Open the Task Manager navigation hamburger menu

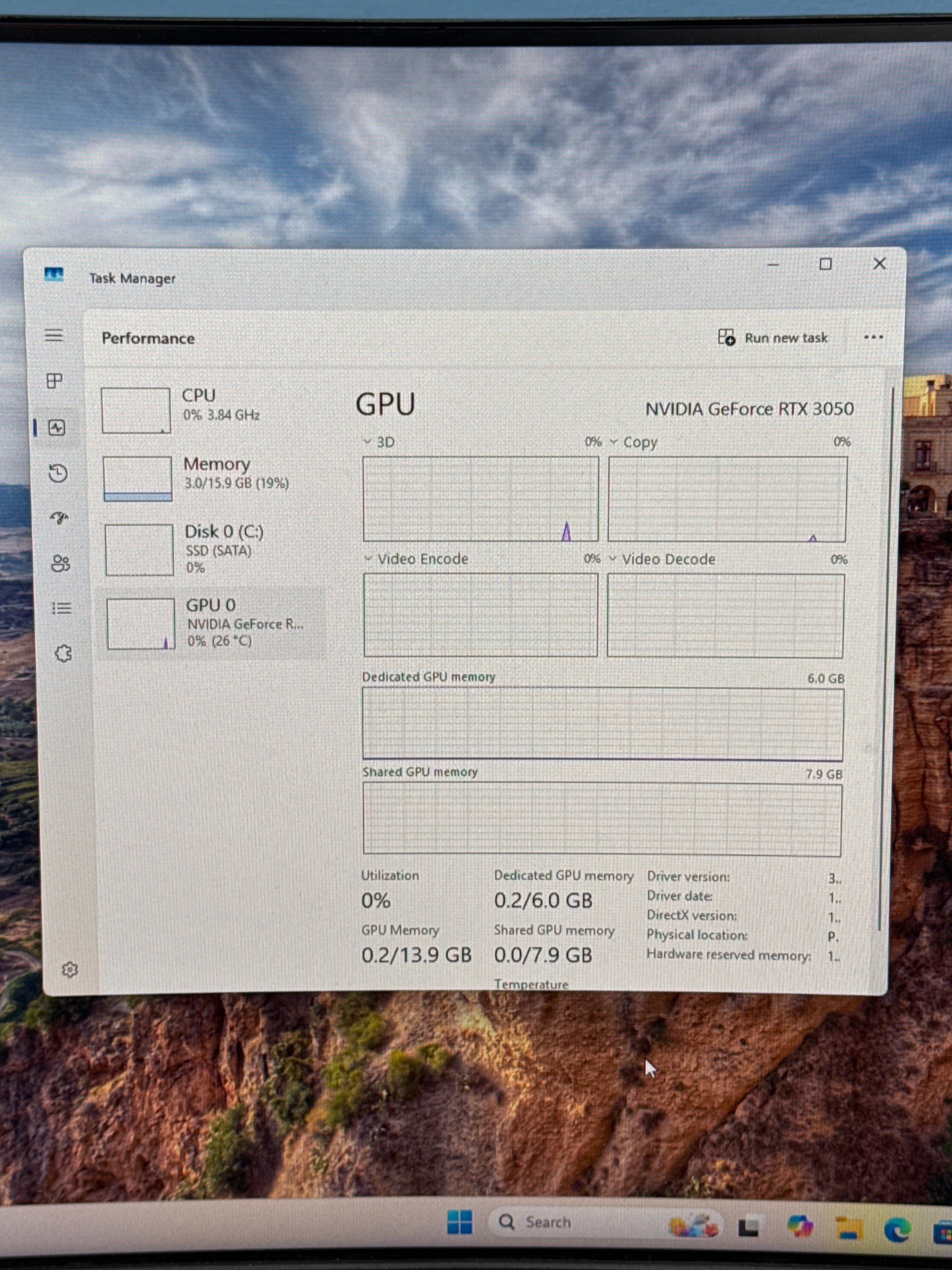[54, 335]
